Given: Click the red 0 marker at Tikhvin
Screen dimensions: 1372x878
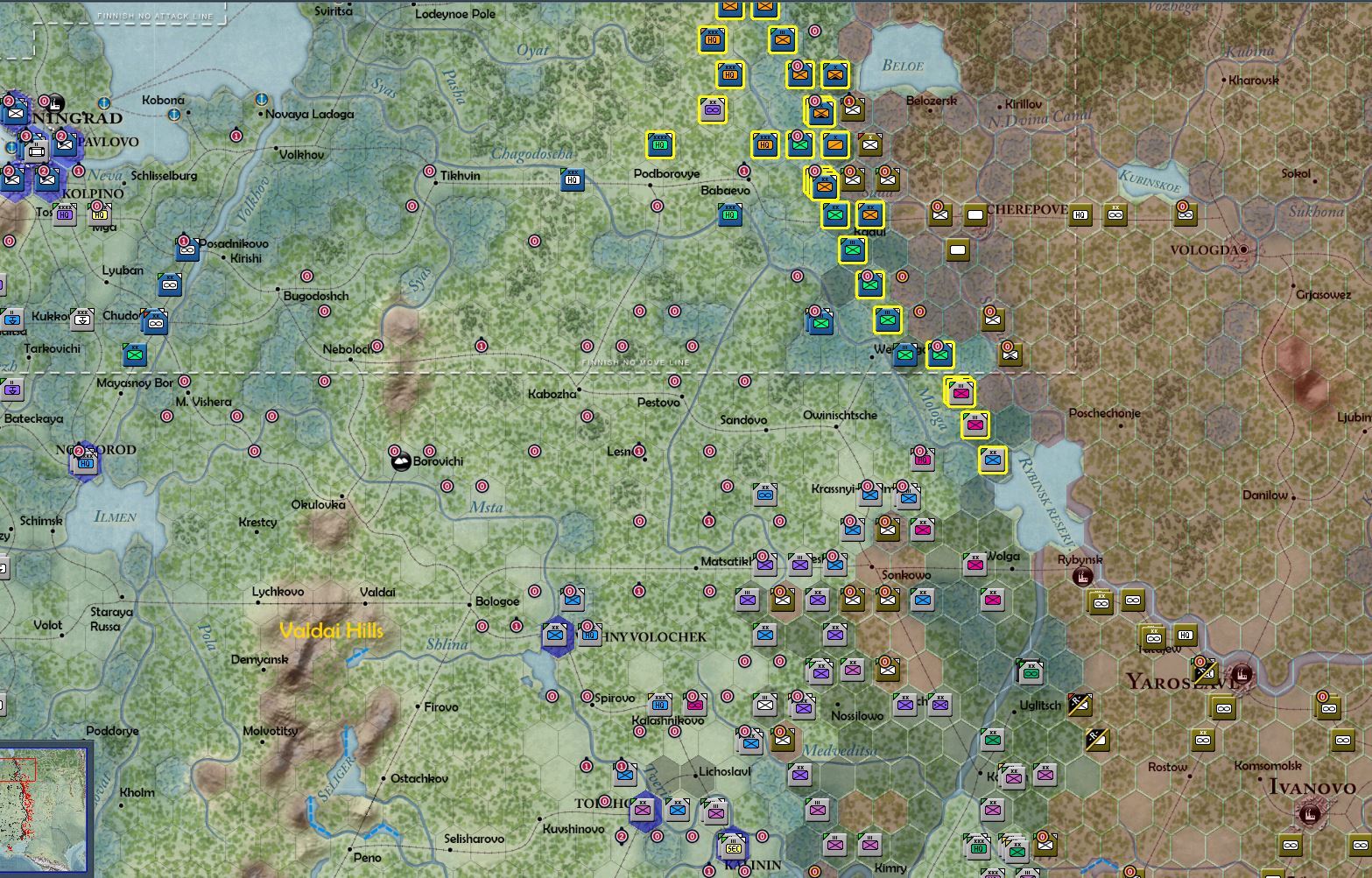Looking at the screenshot, I should pyautogui.click(x=429, y=171).
